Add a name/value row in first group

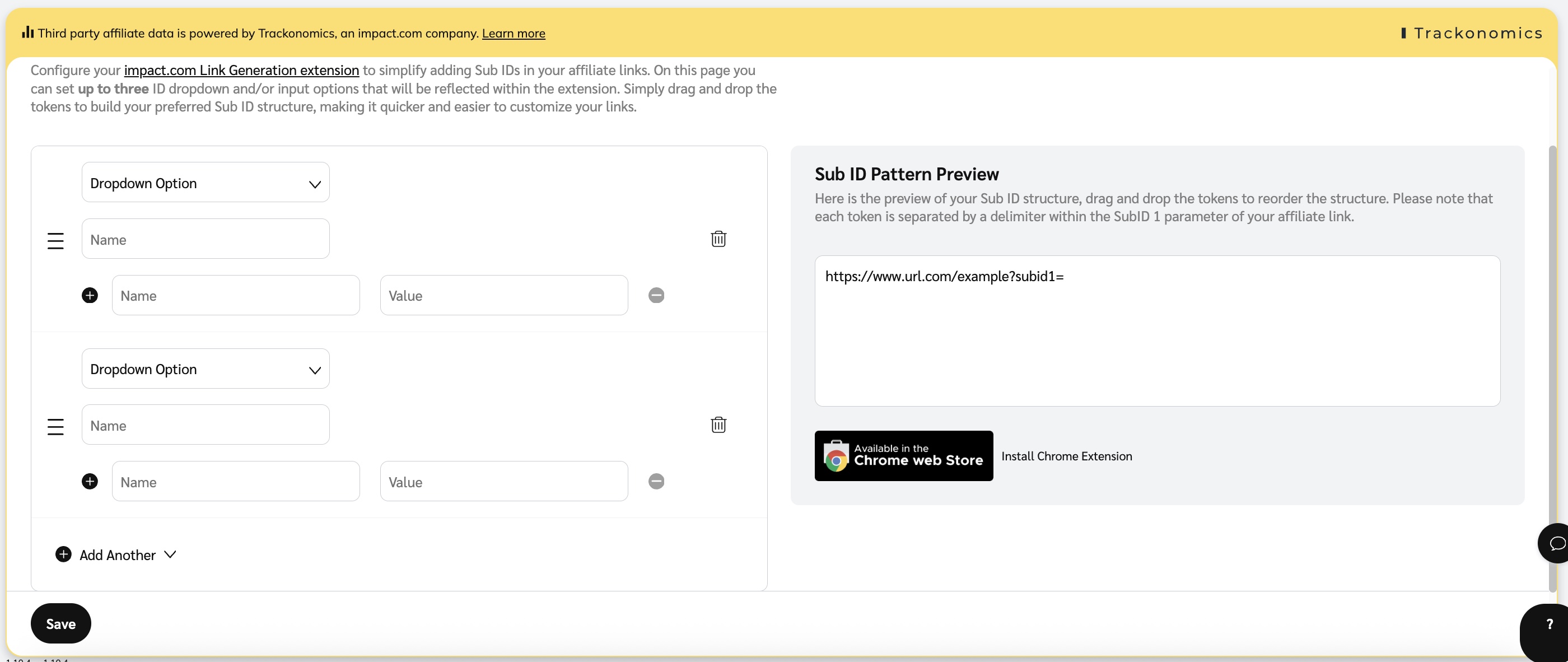pos(90,295)
